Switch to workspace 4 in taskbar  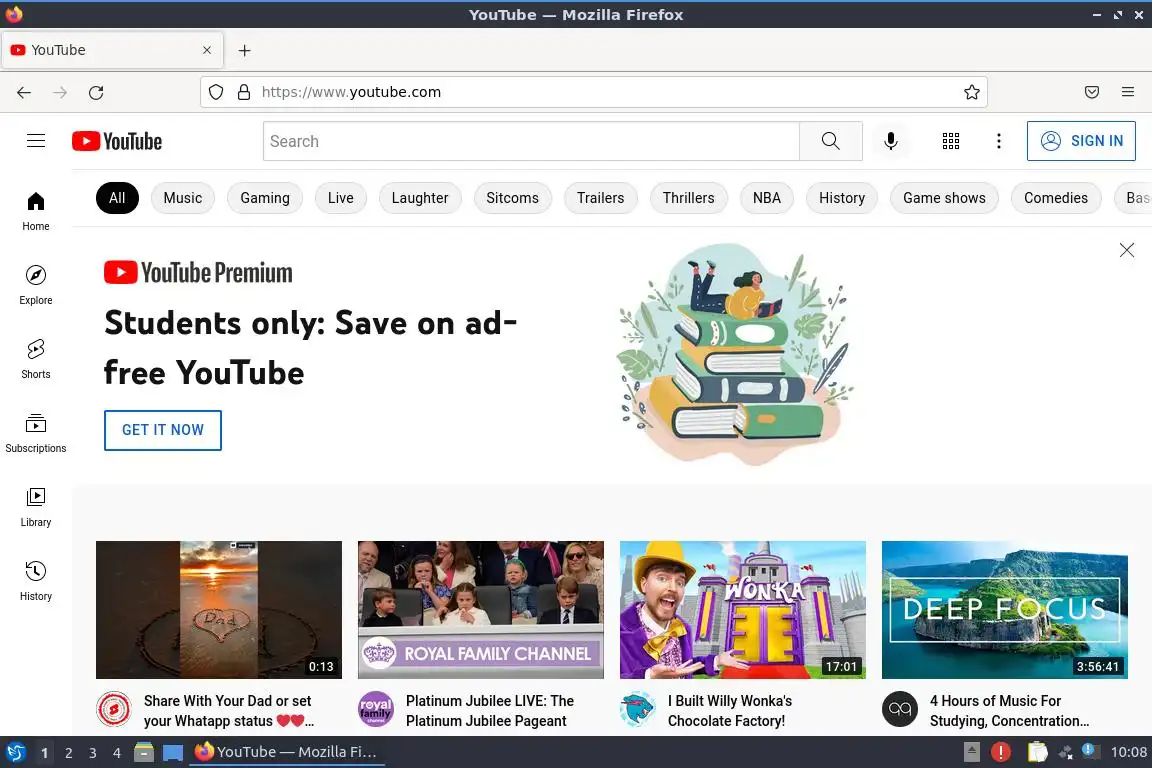point(117,753)
